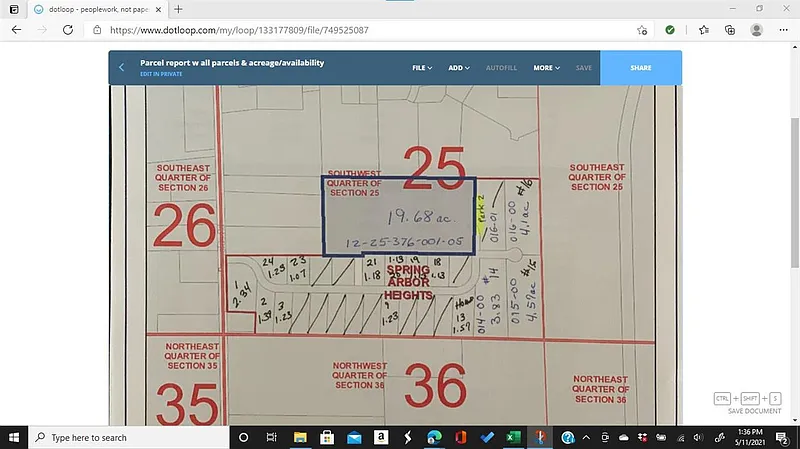Image resolution: width=800 pixels, height=449 pixels.
Task: Click the large red section number 26
Action: 184,225
